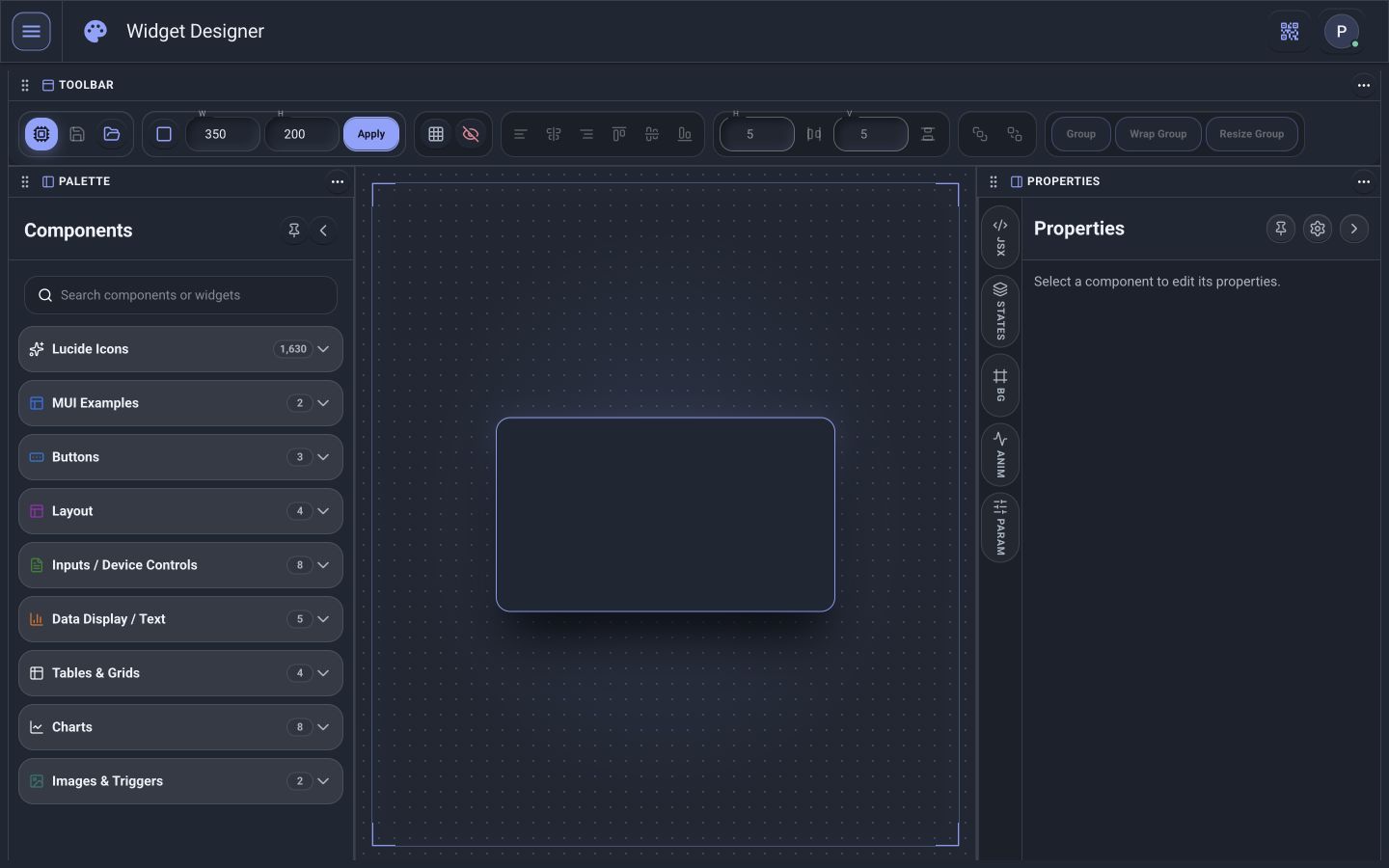Viewport: 1389px width, 868px height.
Task: Select the widget mode chip icon
Action: [41, 134]
